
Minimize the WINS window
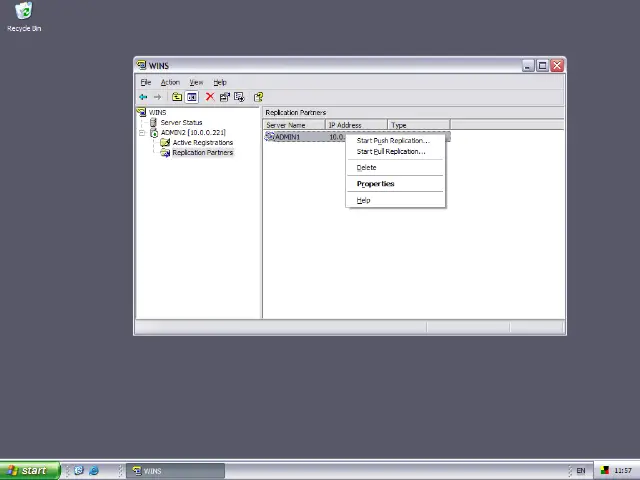528,65
